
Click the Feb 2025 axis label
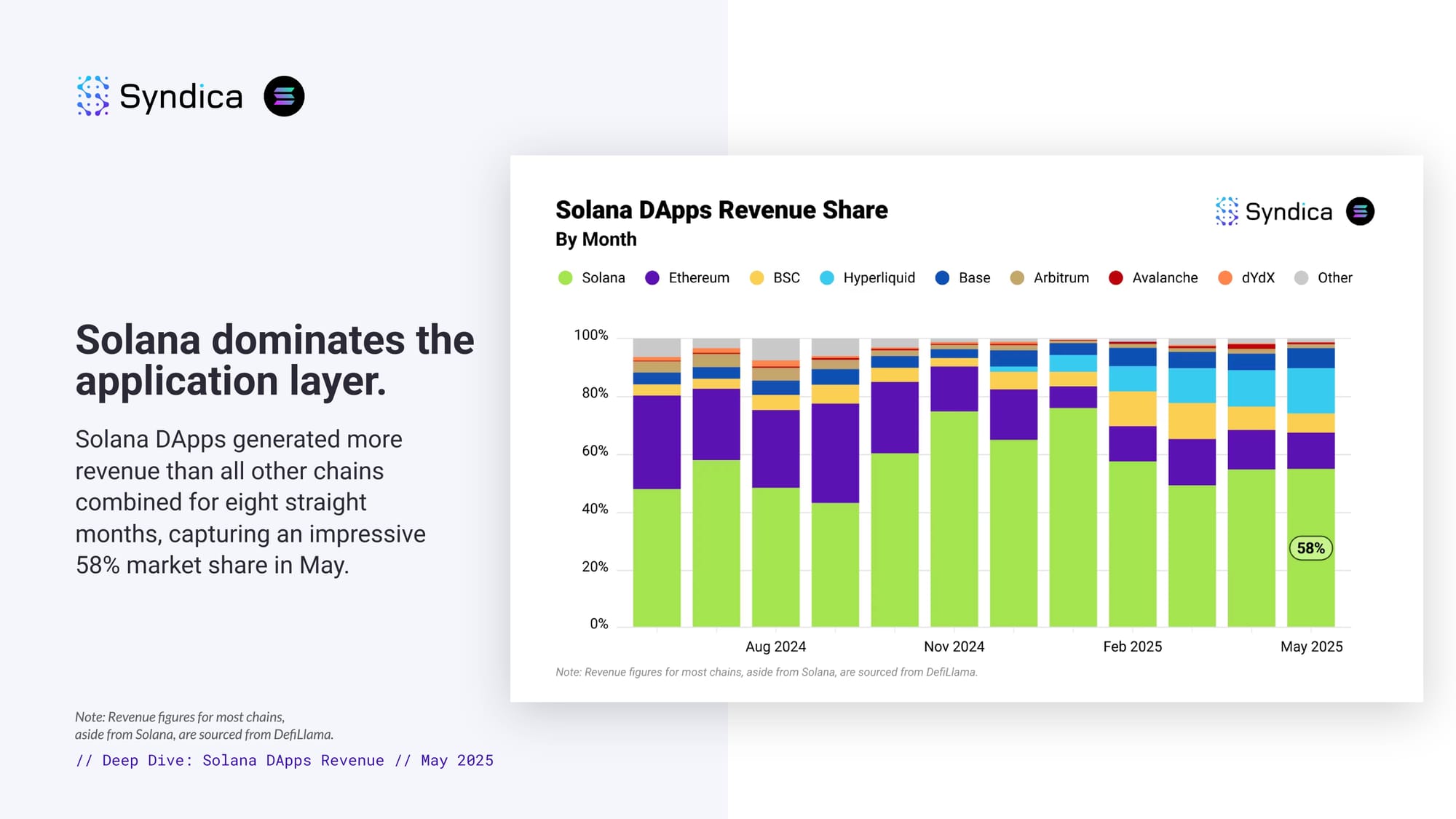1132,646
